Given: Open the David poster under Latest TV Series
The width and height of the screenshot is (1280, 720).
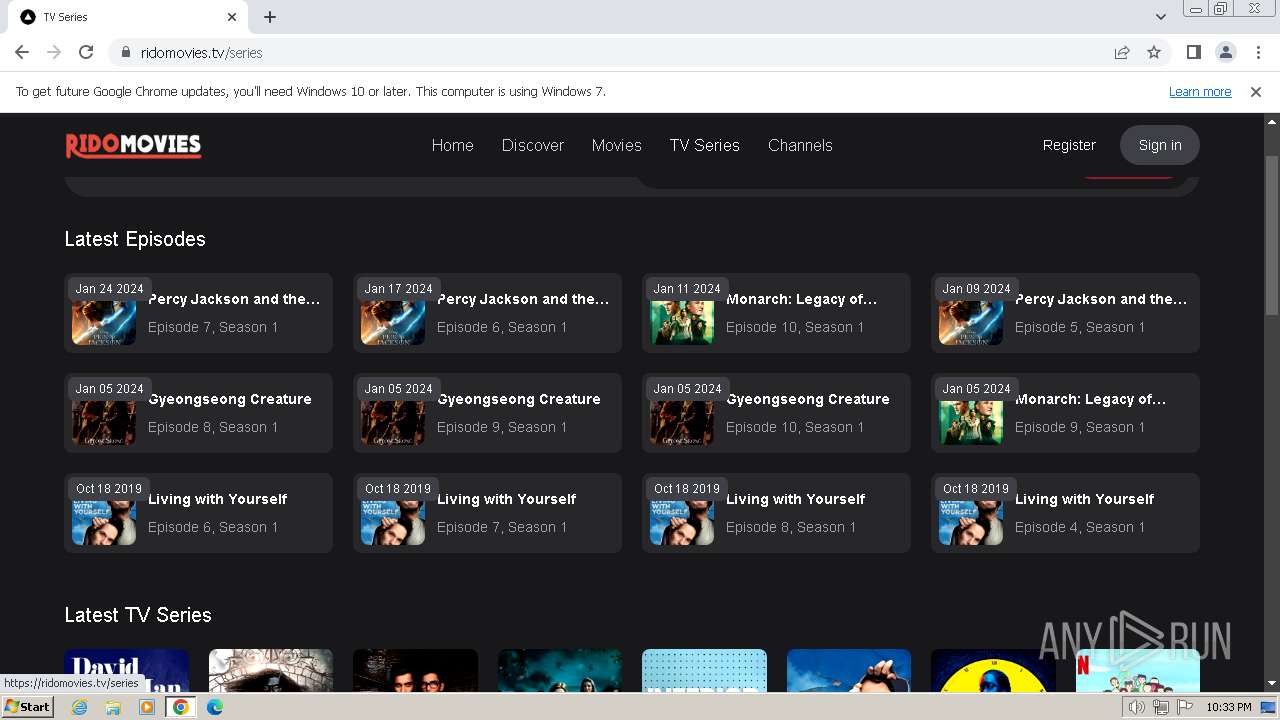Looking at the screenshot, I should (x=127, y=671).
